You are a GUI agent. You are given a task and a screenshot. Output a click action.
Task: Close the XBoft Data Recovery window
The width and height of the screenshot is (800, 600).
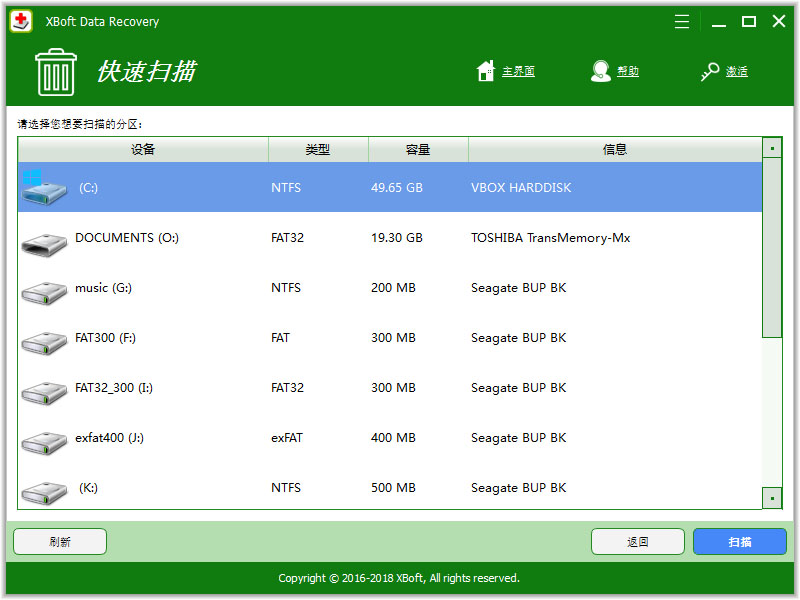pyautogui.click(x=779, y=21)
